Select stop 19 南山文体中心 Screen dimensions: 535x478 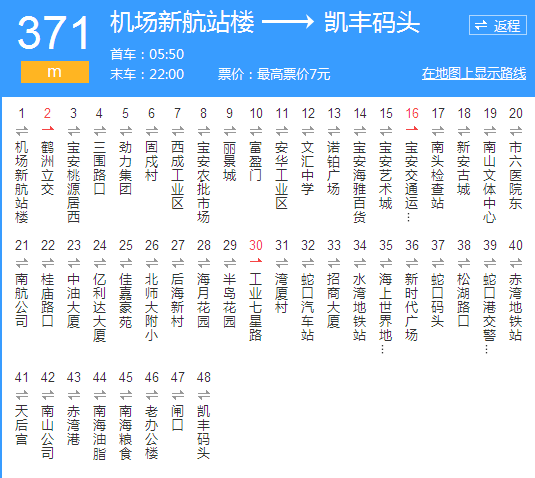pyautogui.click(x=490, y=182)
